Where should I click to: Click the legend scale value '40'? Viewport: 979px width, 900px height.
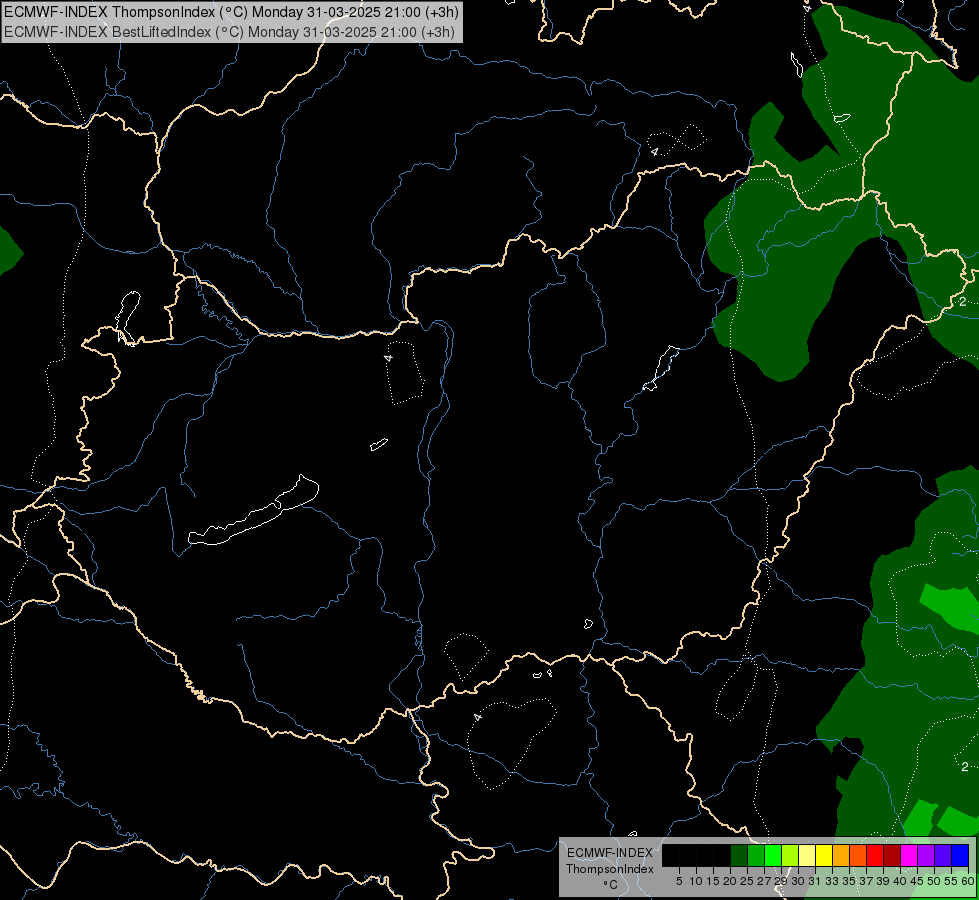pyautogui.click(x=900, y=881)
